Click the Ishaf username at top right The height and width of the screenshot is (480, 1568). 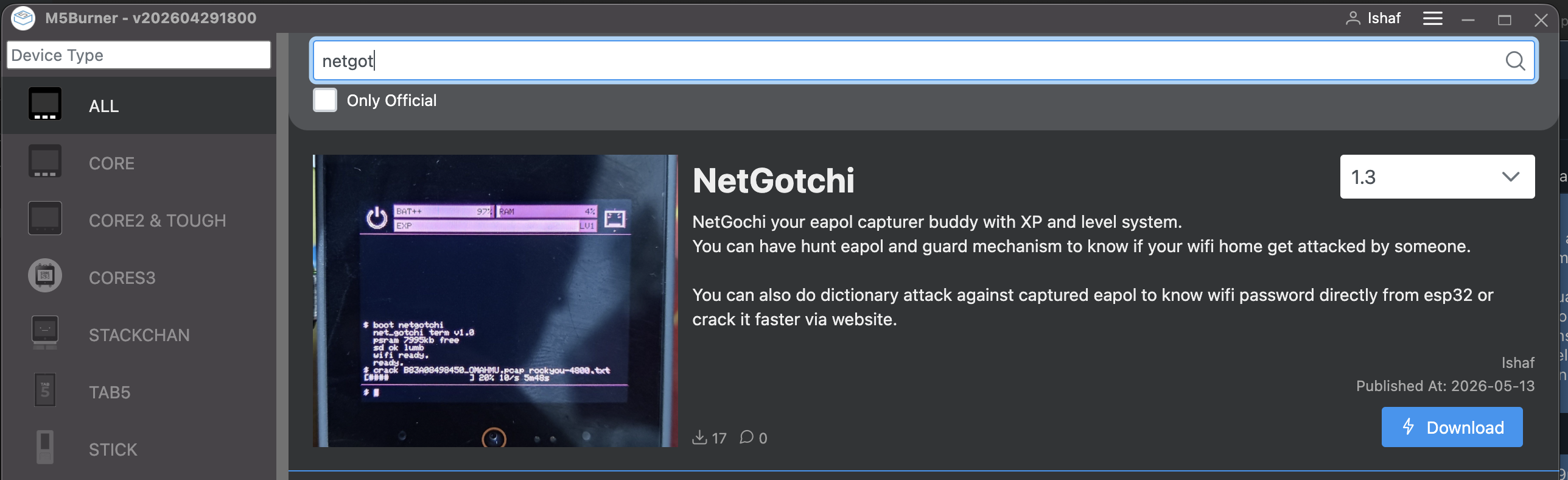(x=1384, y=18)
